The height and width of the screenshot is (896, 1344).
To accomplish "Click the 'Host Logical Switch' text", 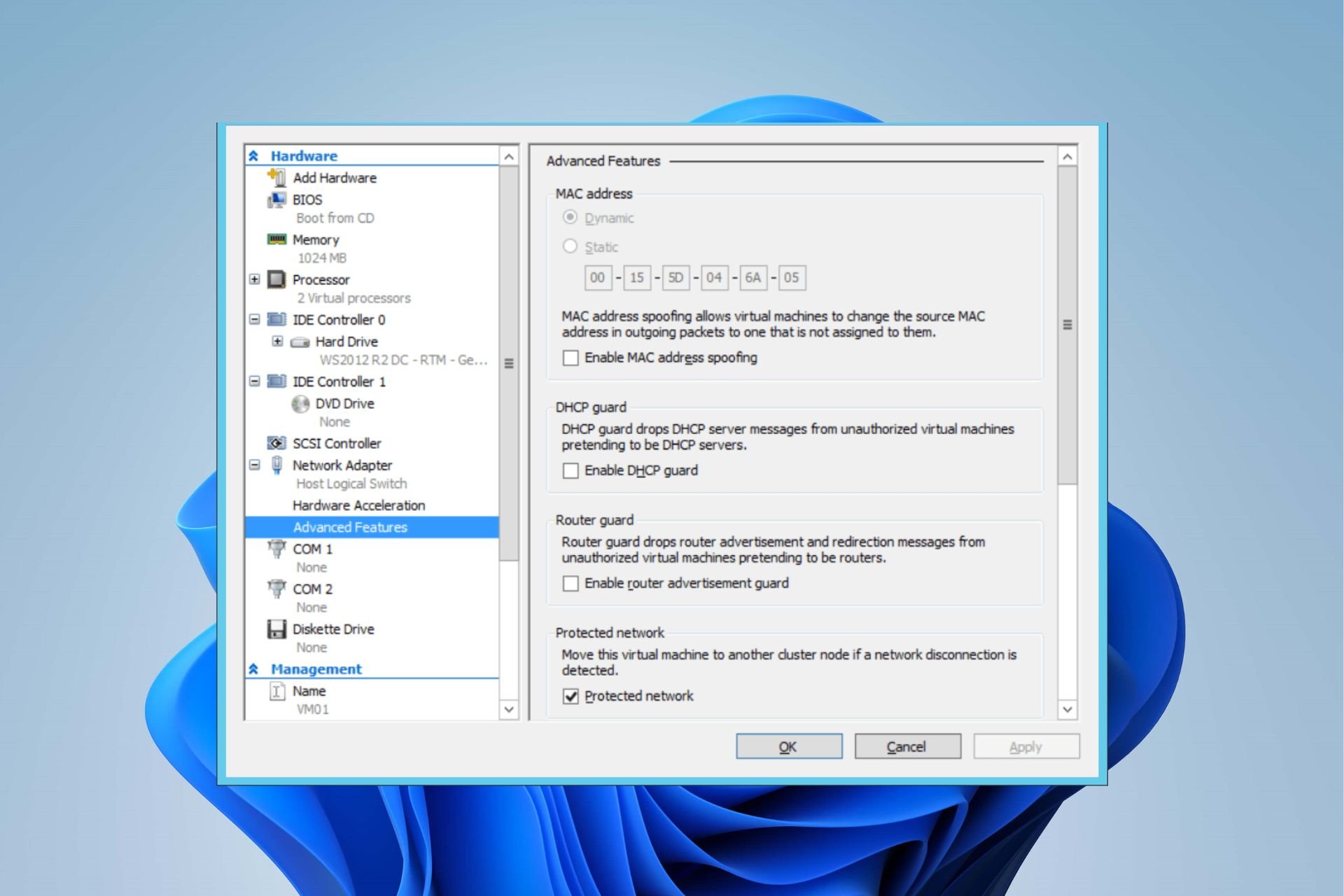I will click(351, 484).
